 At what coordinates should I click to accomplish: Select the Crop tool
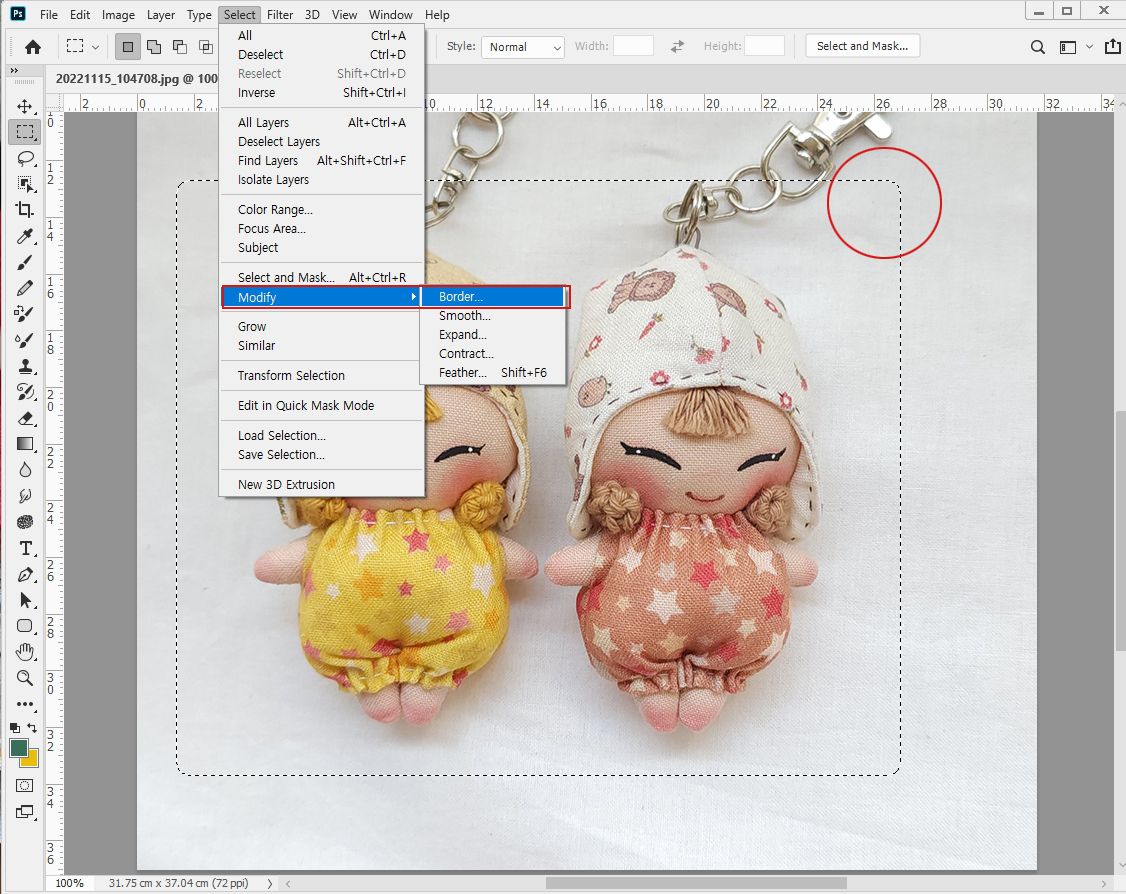tap(25, 210)
